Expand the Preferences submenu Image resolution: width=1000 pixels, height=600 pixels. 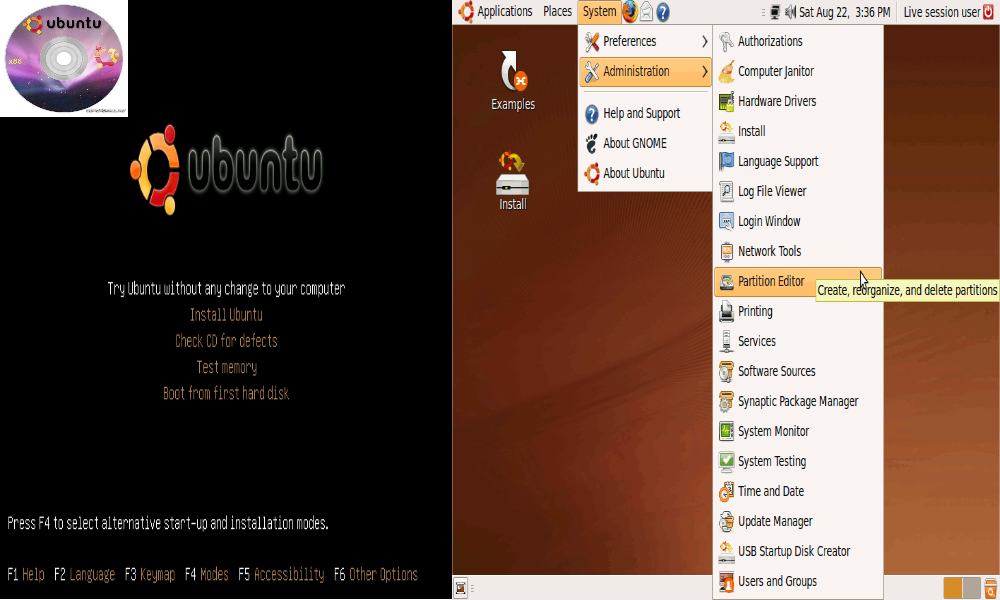645,41
